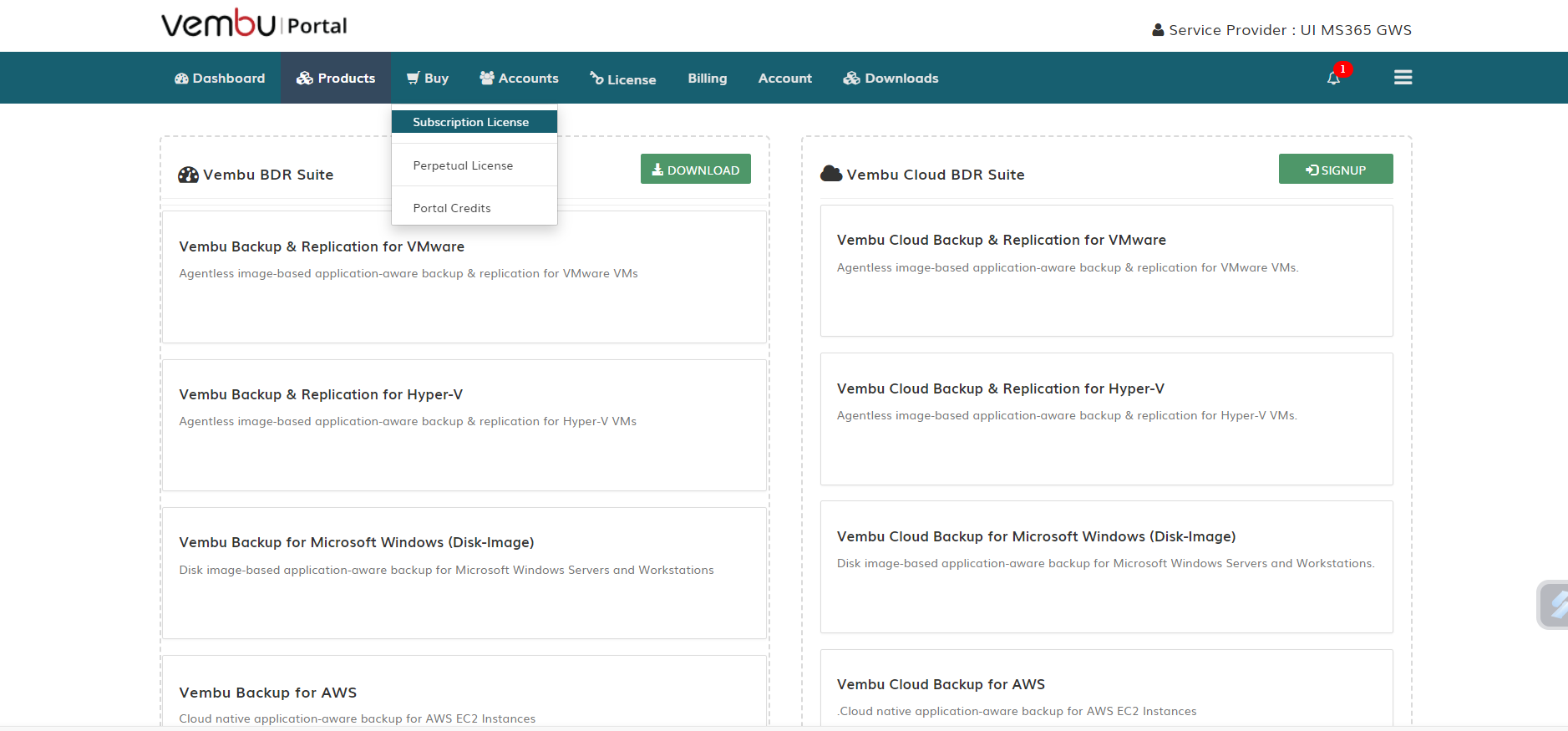Open the Accounts menu
The image size is (1568, 731).
[x=519, y=79]
